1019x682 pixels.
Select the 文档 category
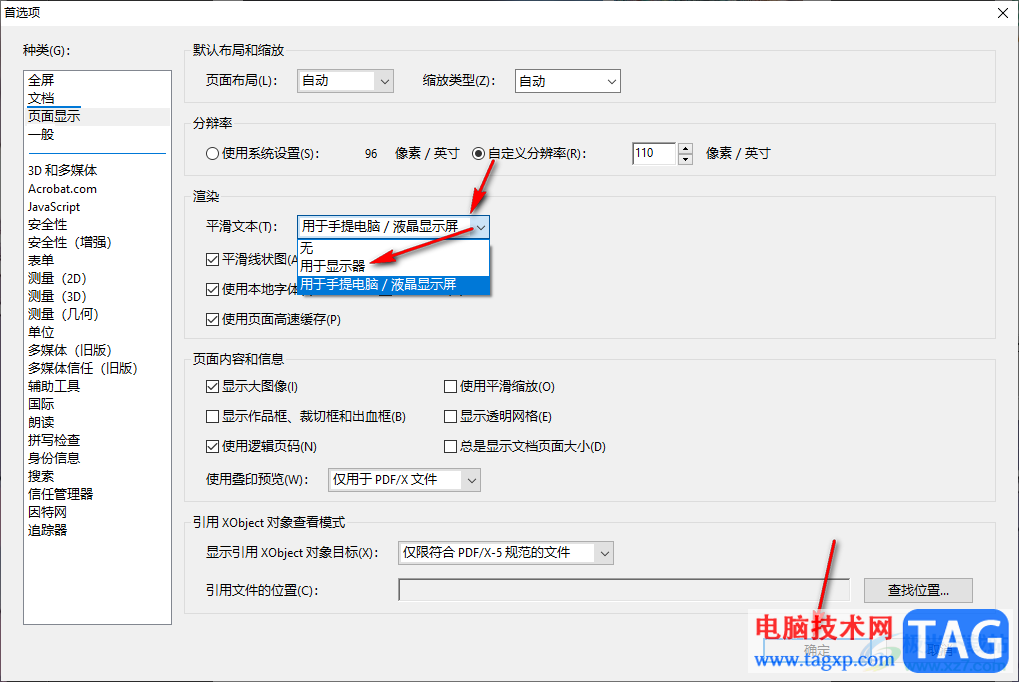click(41, 98)
